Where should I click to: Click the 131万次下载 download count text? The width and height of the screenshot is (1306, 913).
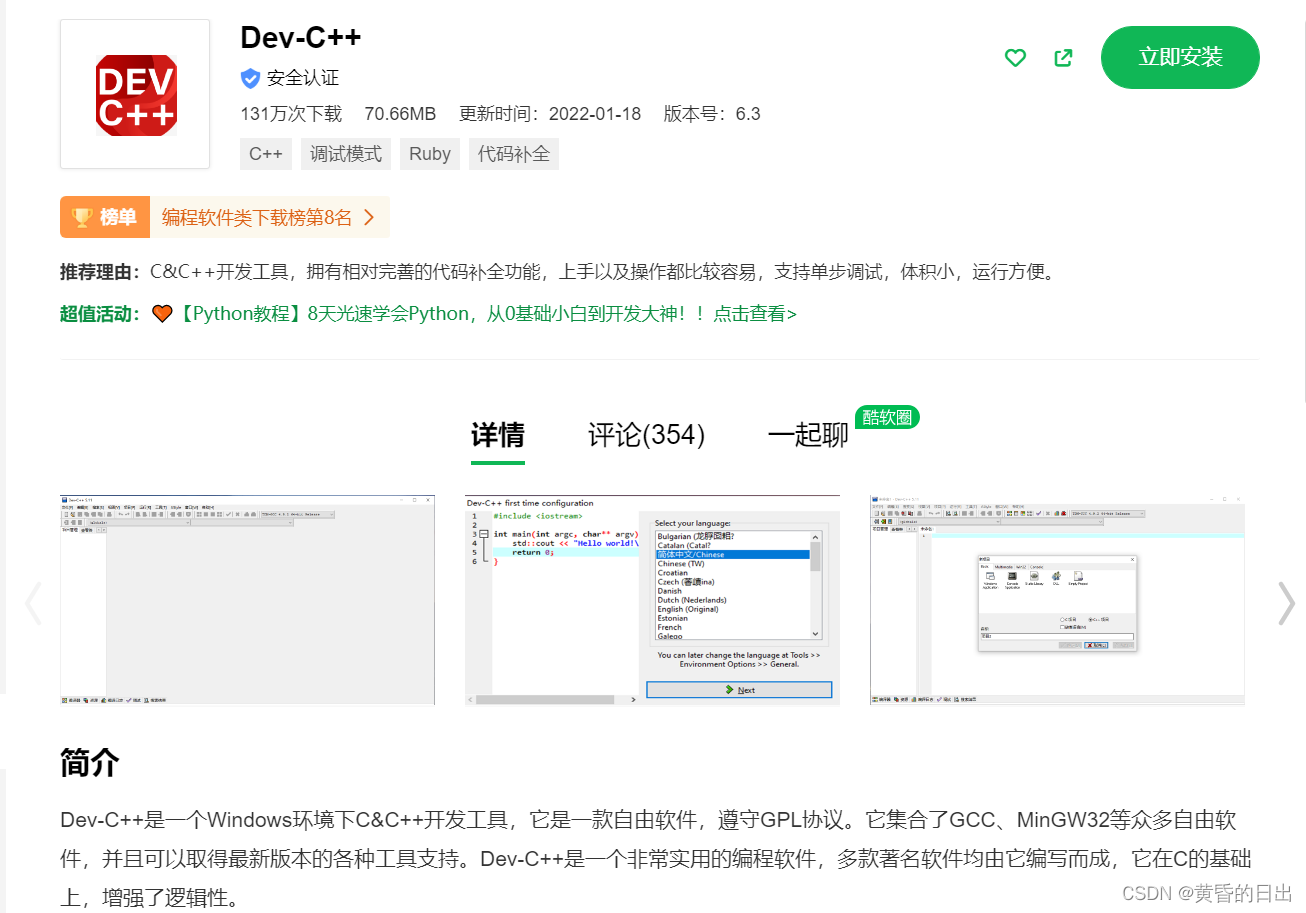point(291,114)
